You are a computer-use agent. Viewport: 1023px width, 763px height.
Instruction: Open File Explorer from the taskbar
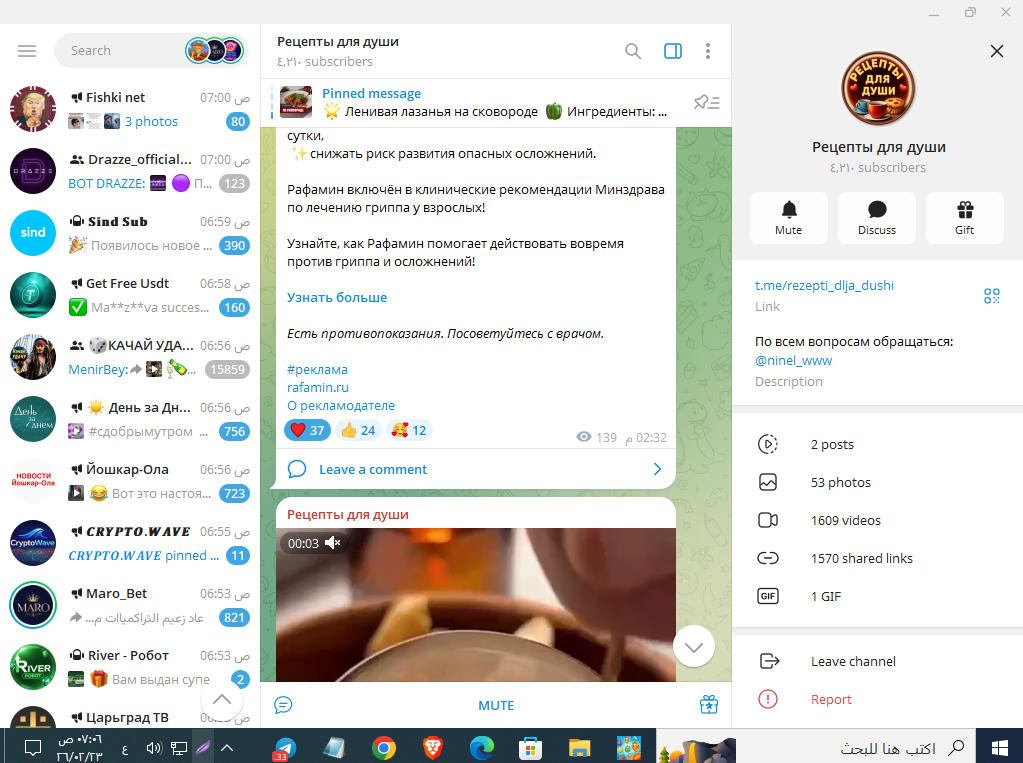579,748
